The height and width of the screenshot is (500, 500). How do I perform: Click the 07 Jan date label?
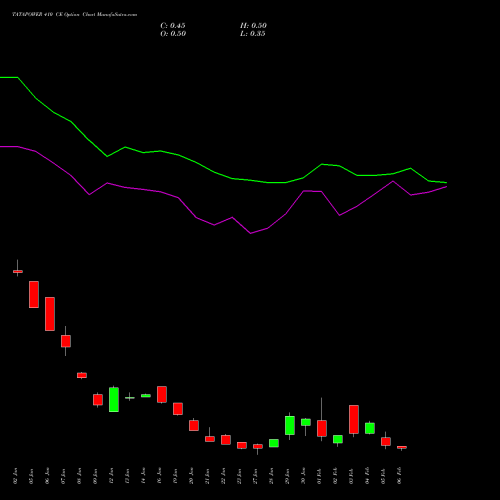point(63,476)
